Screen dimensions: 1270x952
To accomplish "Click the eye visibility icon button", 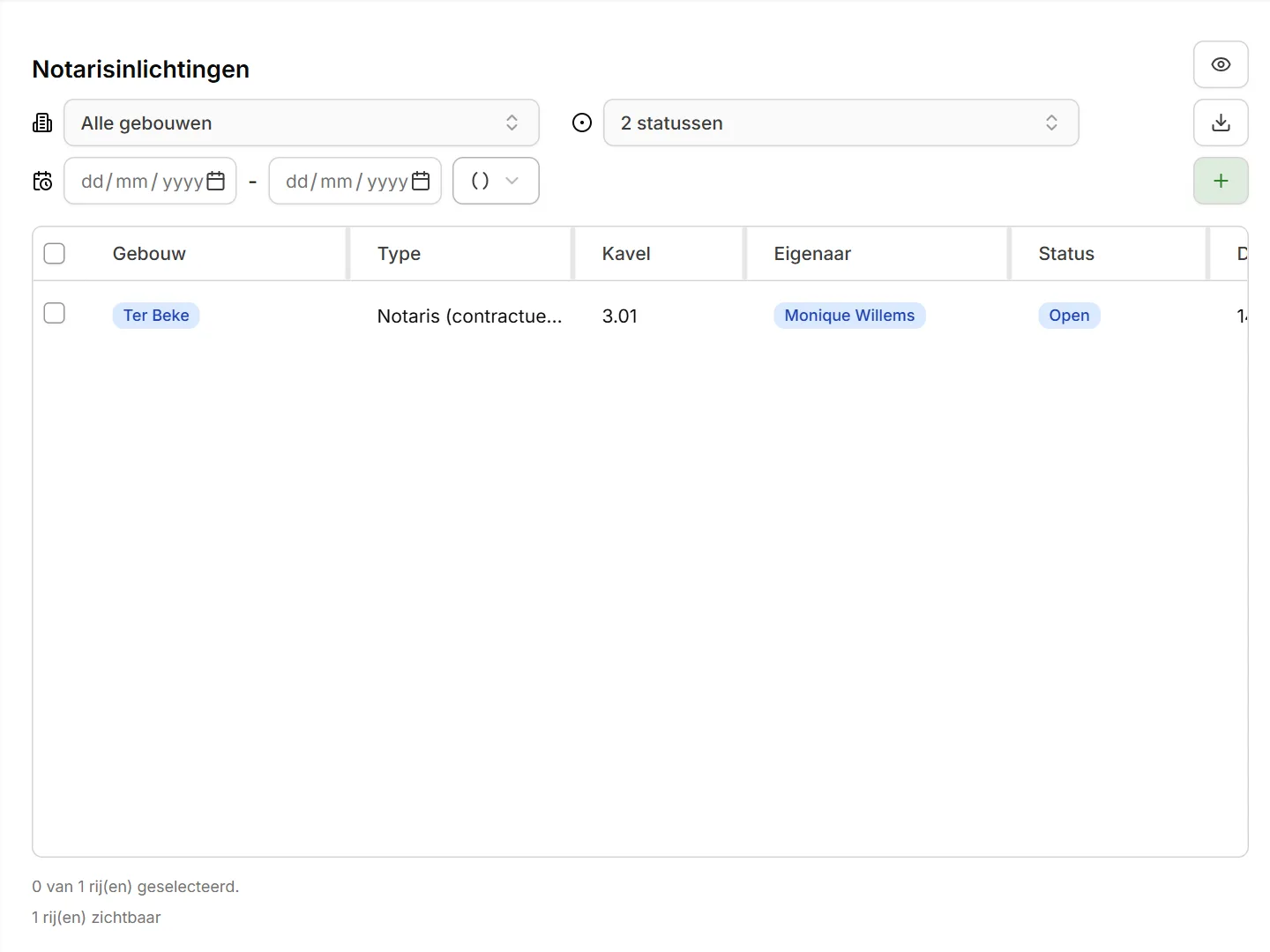I will (x=1221, y=64).
